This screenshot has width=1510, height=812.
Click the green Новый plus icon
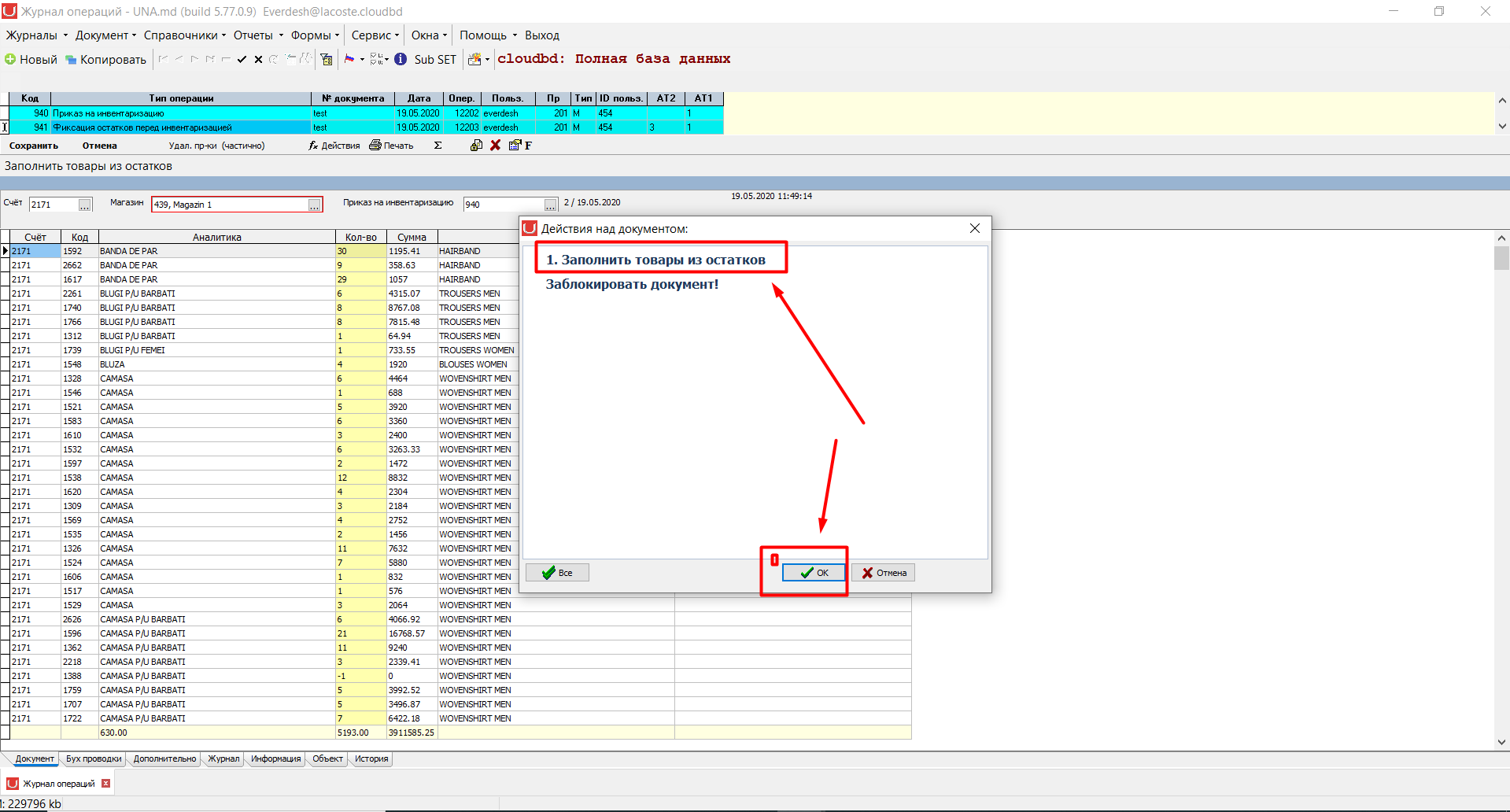pyautogui.click(x=10, y=59)
